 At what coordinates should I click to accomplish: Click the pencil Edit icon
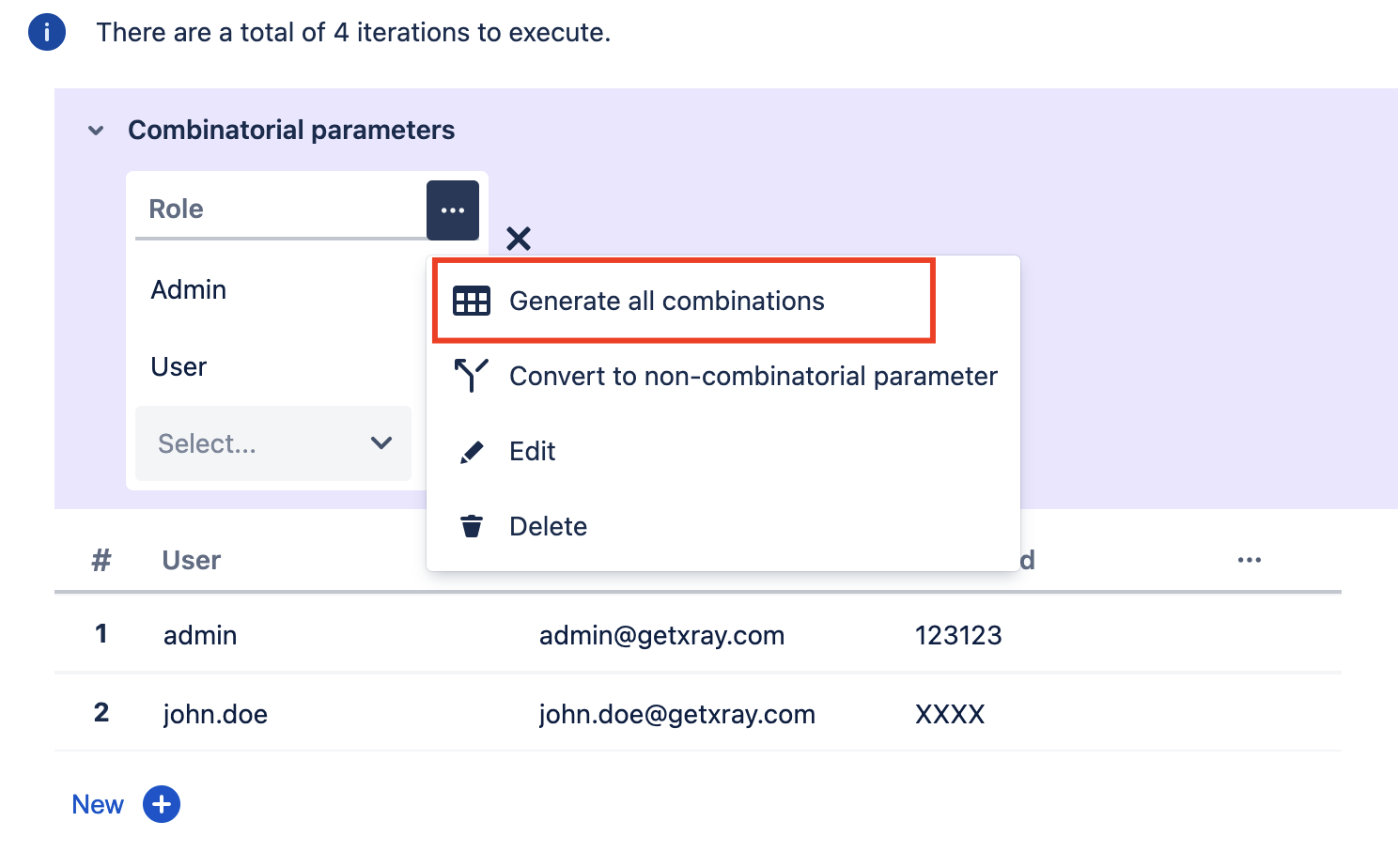tap(472, 452)
